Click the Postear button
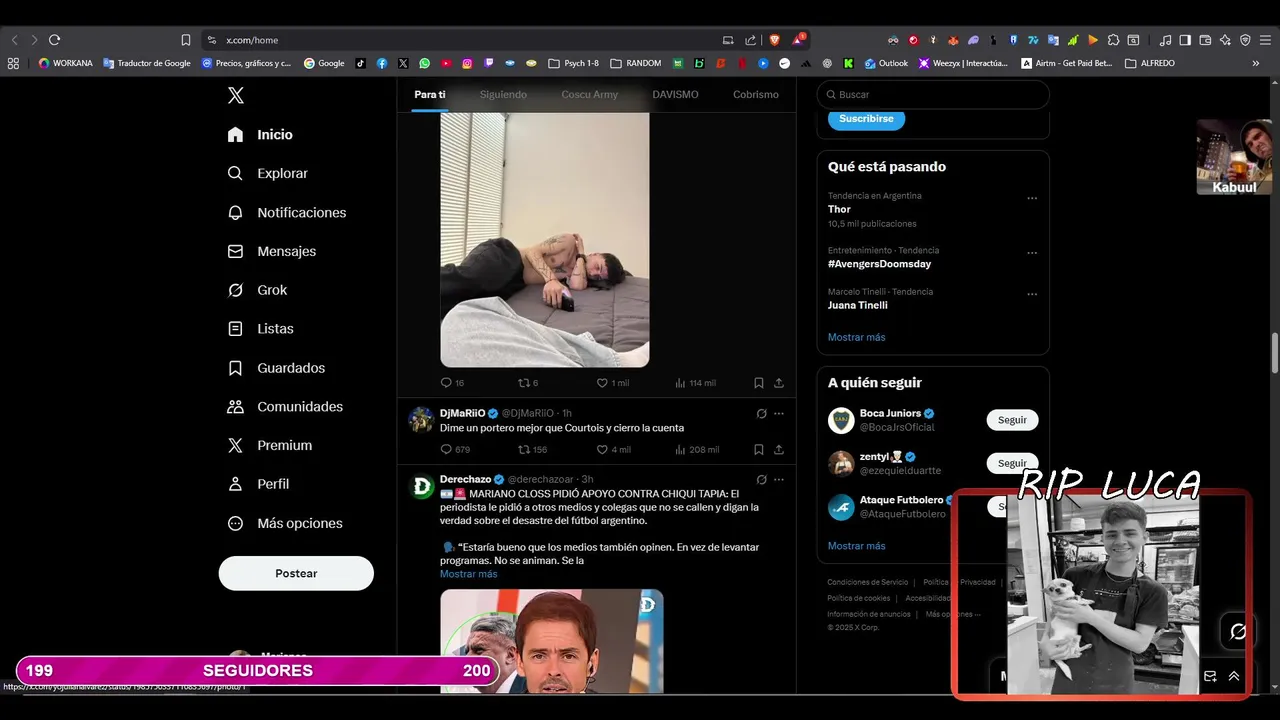This screenshot has height=720, width=1280. click(296, 573)
